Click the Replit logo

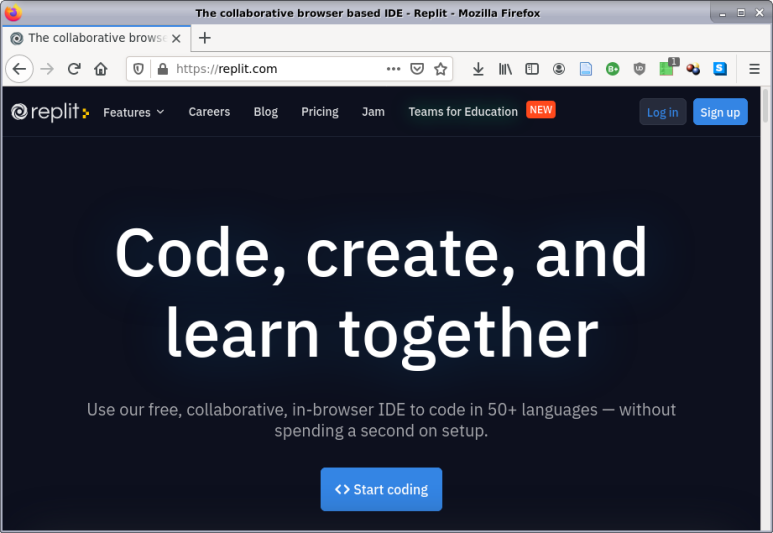[50, 112]
